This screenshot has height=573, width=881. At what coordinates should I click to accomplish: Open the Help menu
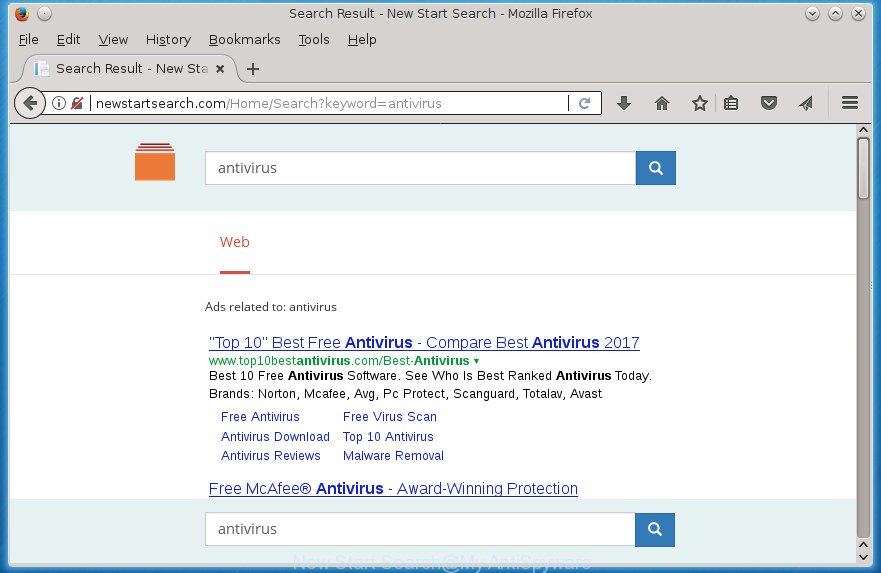(362, 40)
